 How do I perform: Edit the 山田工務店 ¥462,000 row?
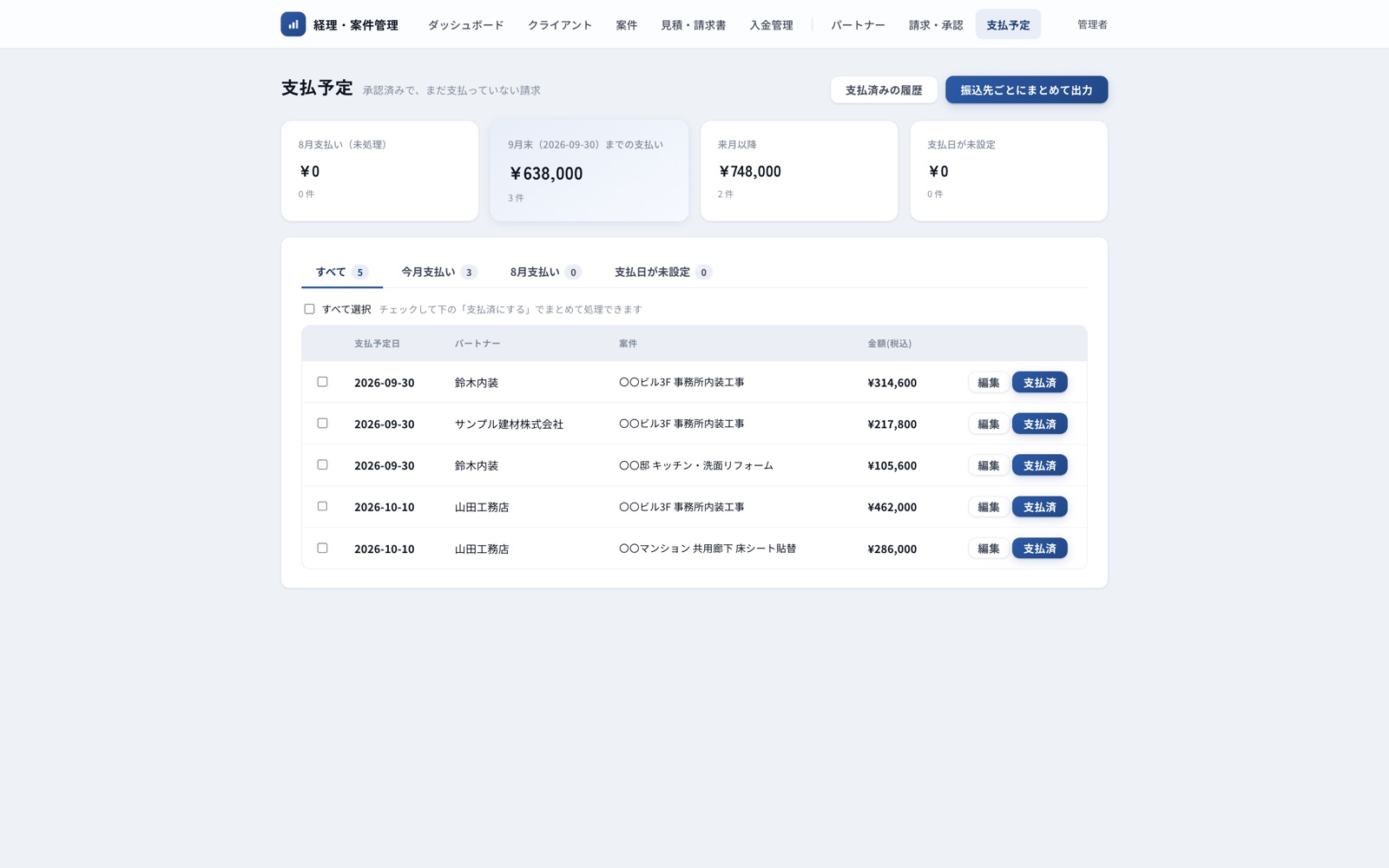coord(988,507)
